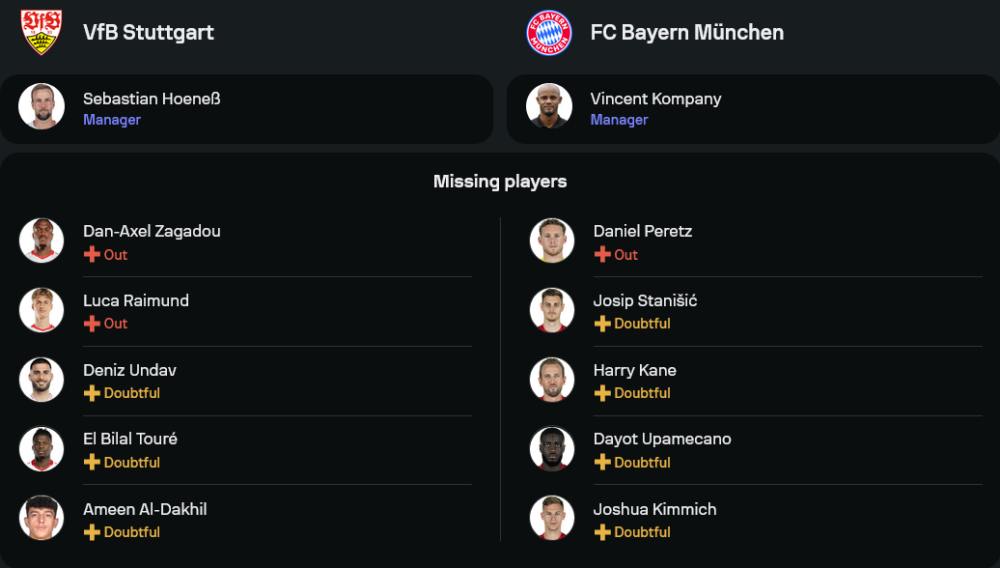Click Harry Kane's yellow Doubtful cross icon
The width and height of the screenshot is (1000, 568).
(602, 393)
